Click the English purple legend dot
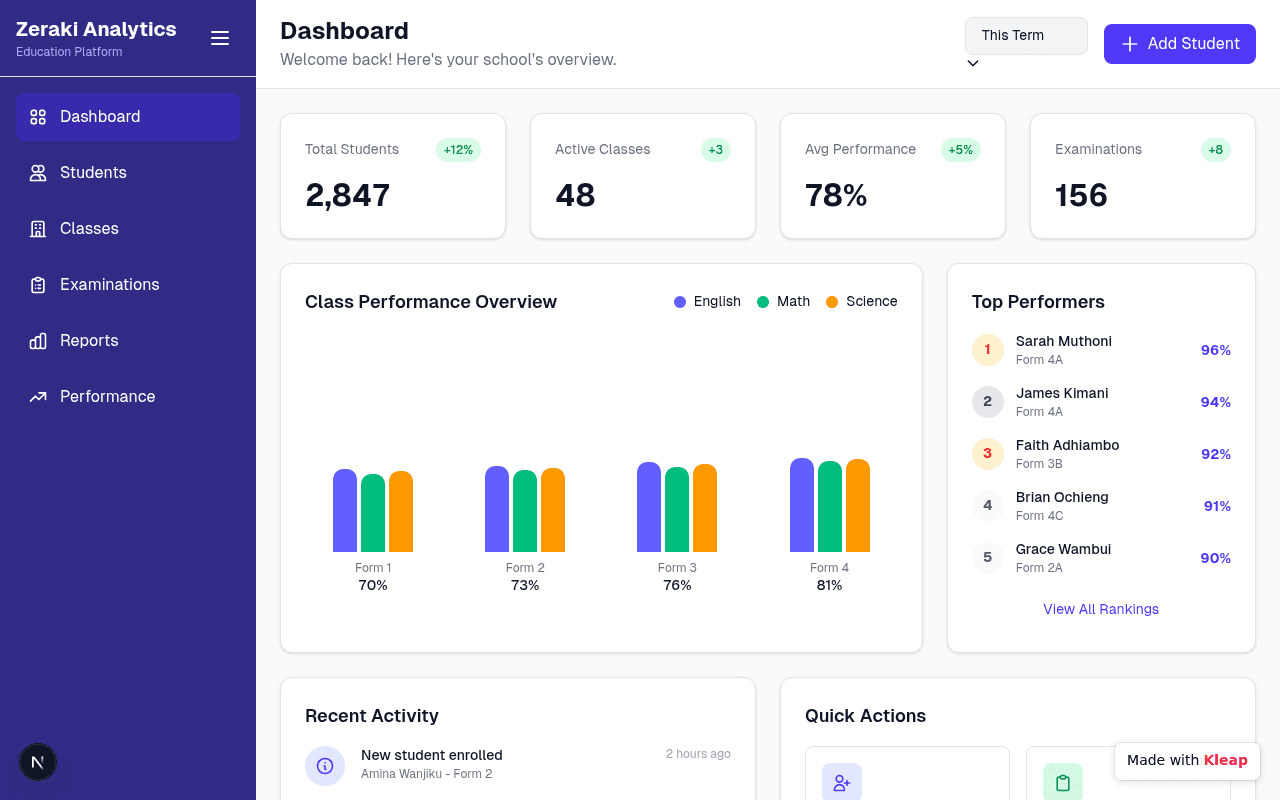This screenshot has height=800, width=1280. click(x=680, y=302)
